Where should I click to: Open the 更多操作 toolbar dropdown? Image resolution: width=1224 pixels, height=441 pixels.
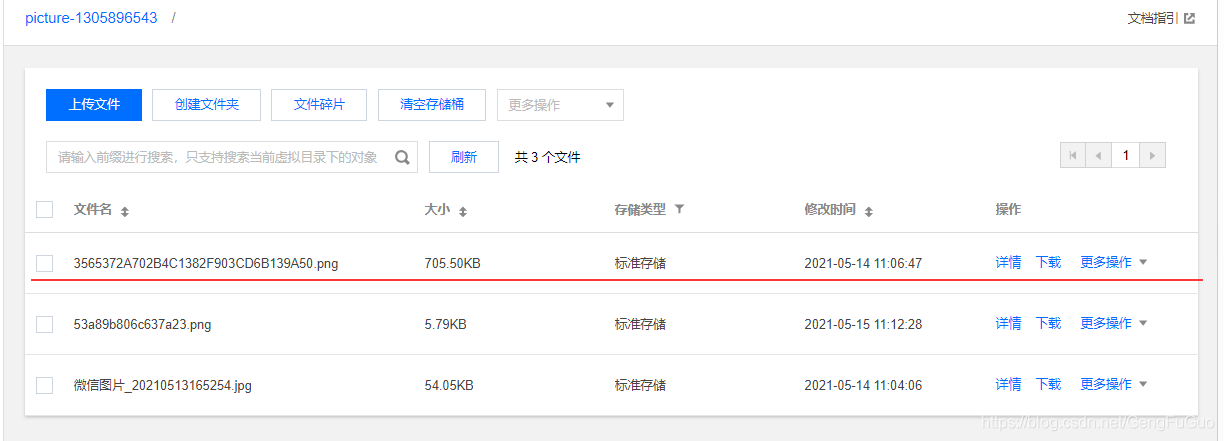pyautogui.click(x=560, y=105)
